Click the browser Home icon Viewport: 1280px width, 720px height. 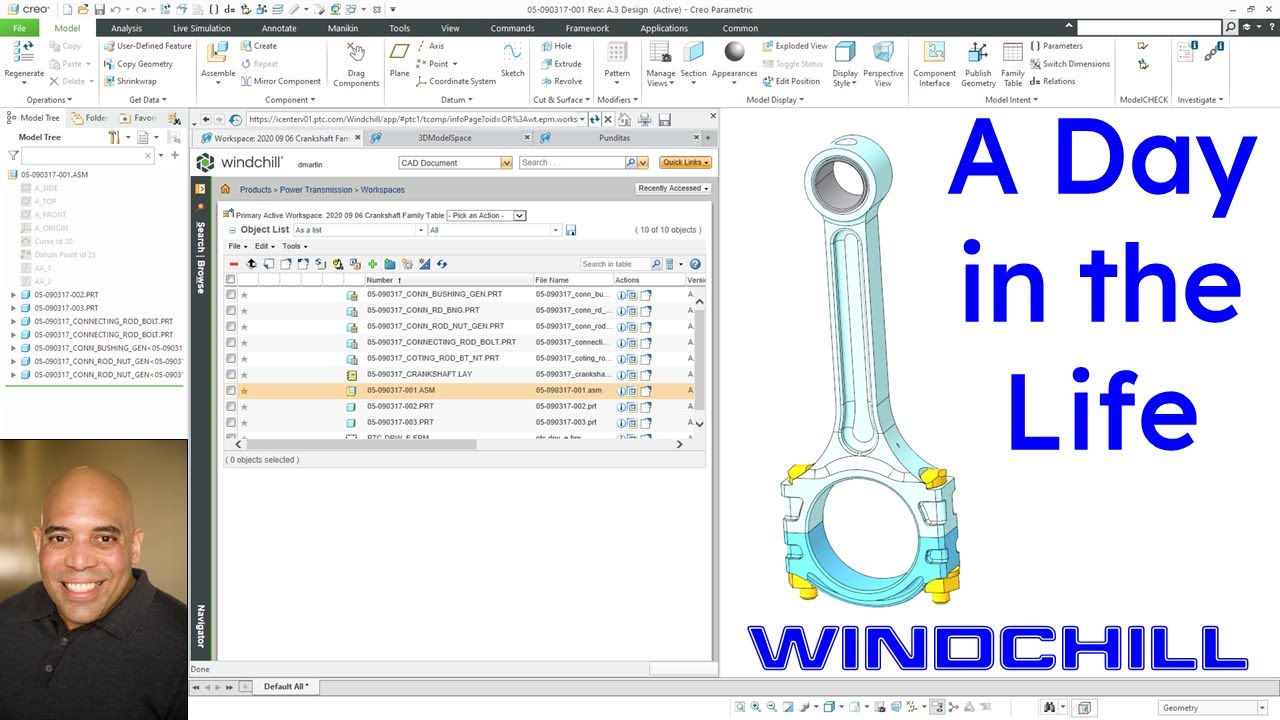coord(626,119)
